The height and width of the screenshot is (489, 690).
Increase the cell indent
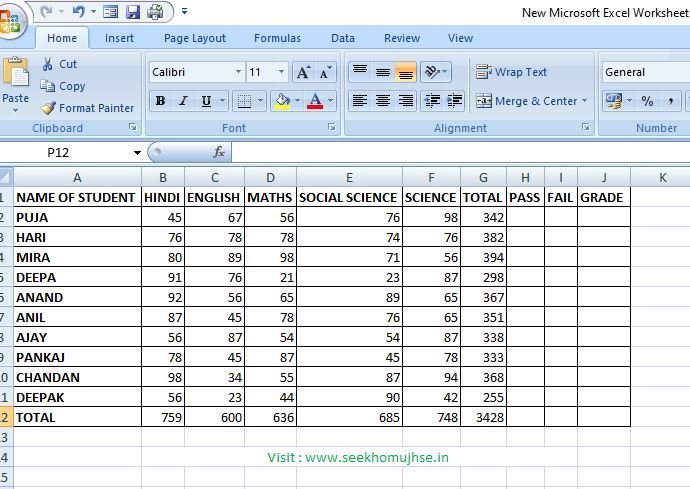click(455, 101)
